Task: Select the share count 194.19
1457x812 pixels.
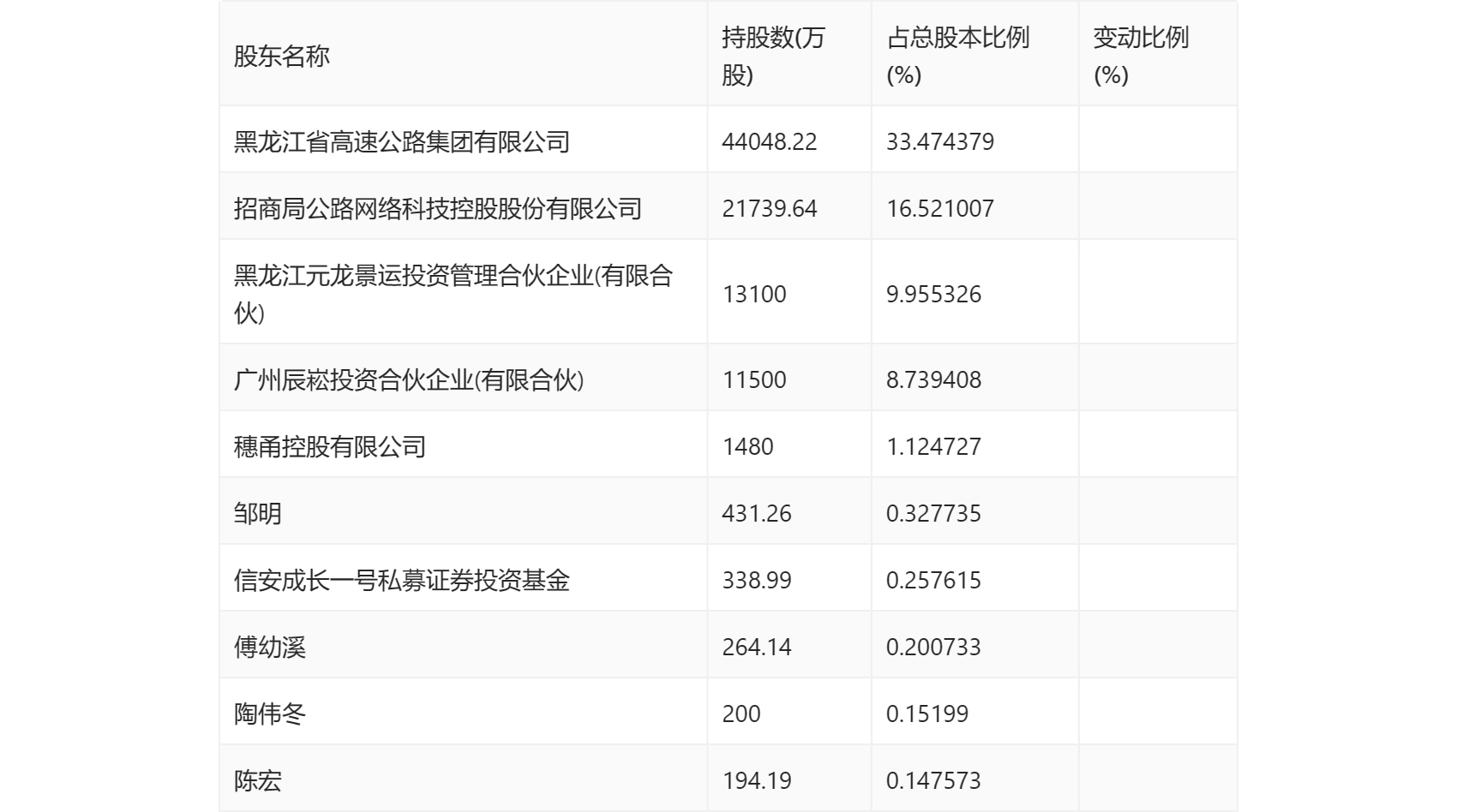Action: point(757,780)
